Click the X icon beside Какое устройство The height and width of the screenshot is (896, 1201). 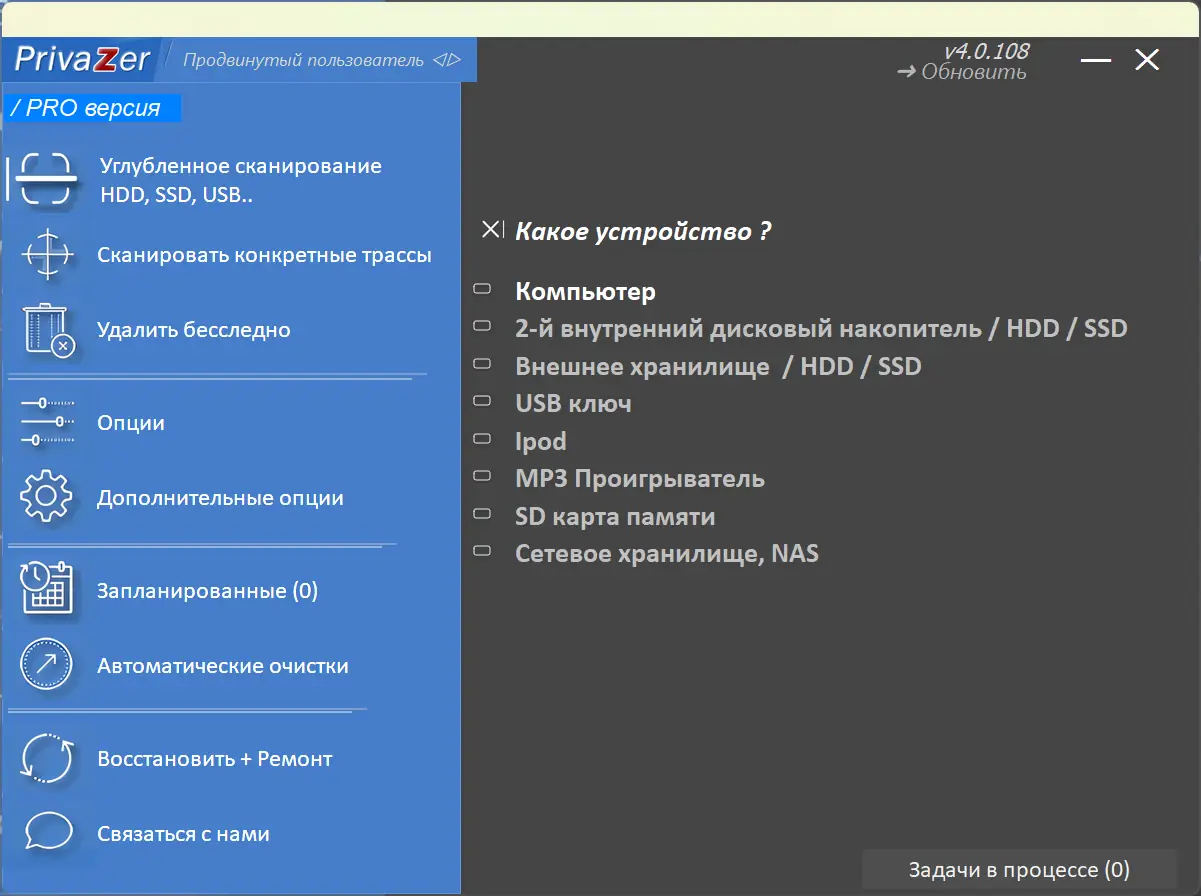[492, 230]
